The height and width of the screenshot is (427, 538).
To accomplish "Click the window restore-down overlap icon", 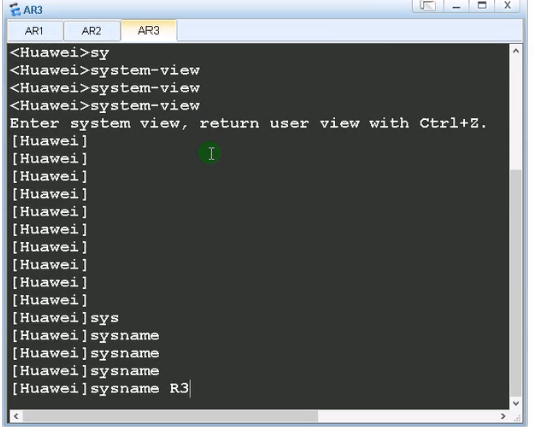I will 428,5.
